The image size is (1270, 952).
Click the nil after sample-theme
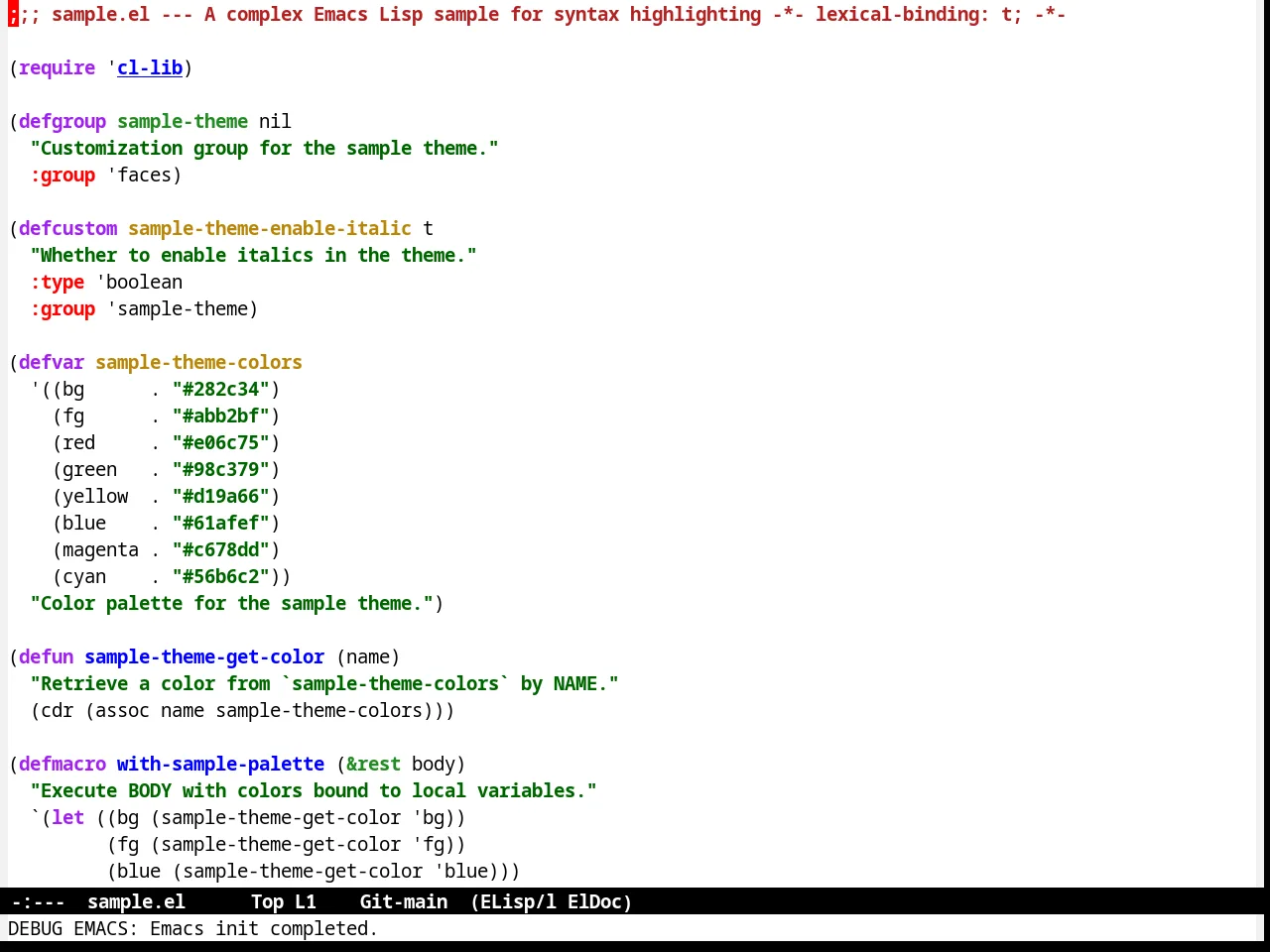275,121
